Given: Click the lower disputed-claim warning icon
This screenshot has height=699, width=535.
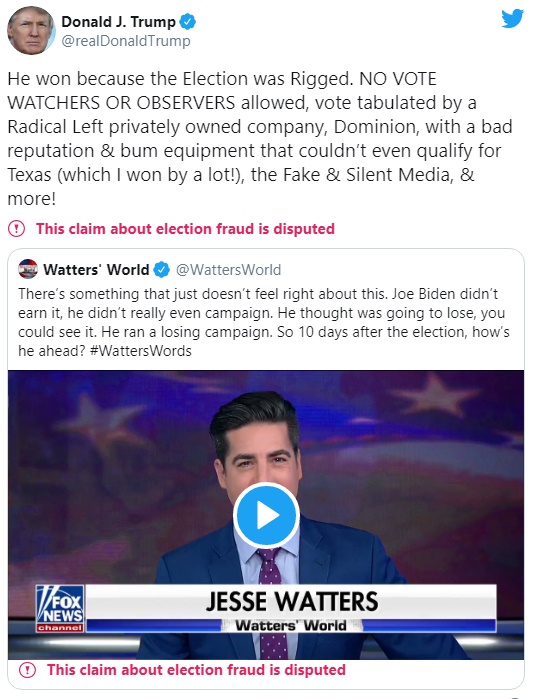Looking at the screenshot, I should pos(28,670).
